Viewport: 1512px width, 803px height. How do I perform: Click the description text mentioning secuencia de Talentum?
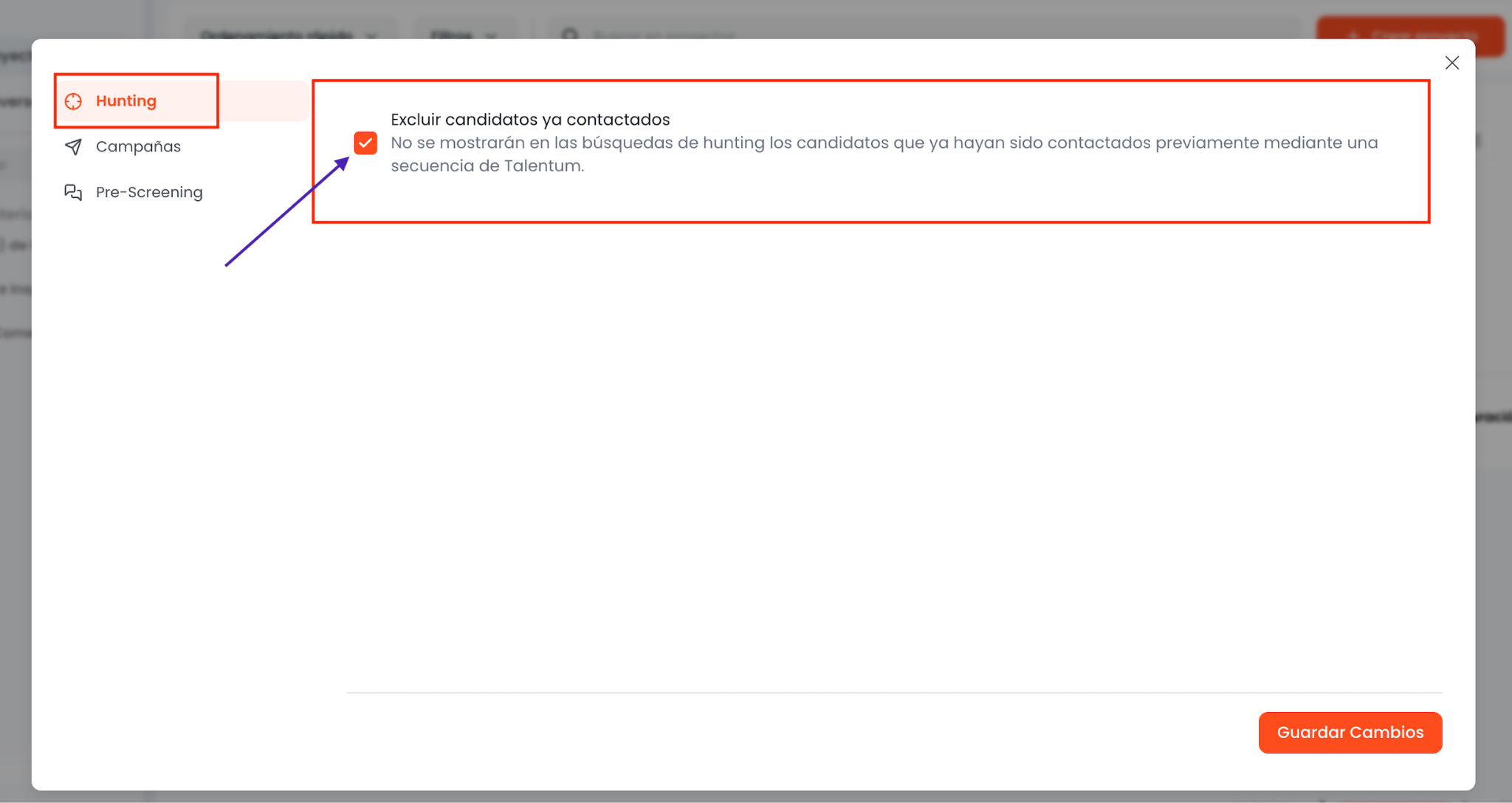[884, 154]
